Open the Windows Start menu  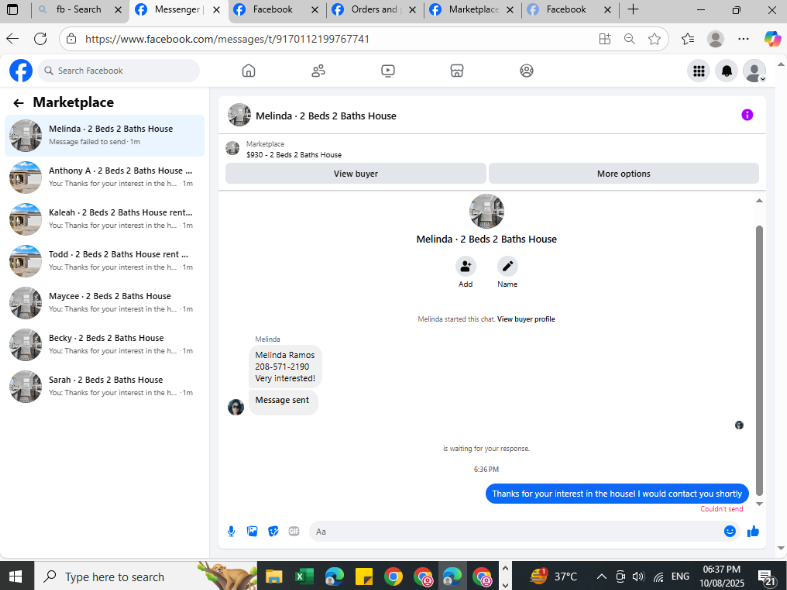(16, 576)
